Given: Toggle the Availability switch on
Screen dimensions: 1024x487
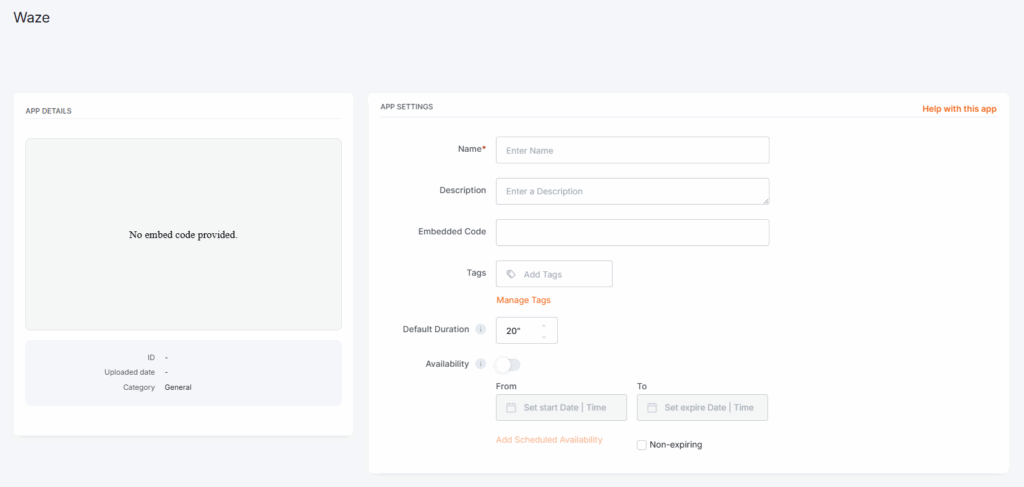Looking at the screenshot, I should 508,365.
